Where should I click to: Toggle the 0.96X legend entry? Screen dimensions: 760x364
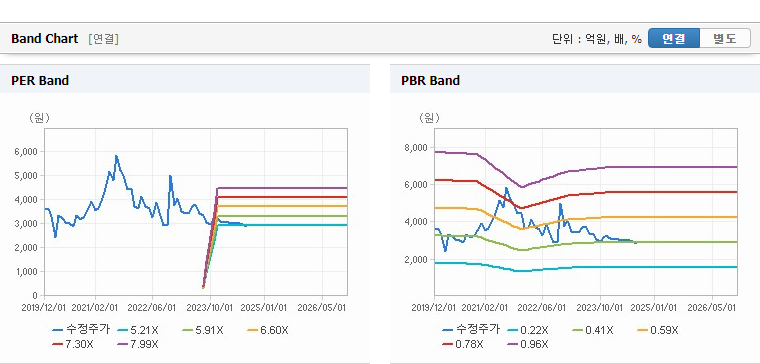527,344
